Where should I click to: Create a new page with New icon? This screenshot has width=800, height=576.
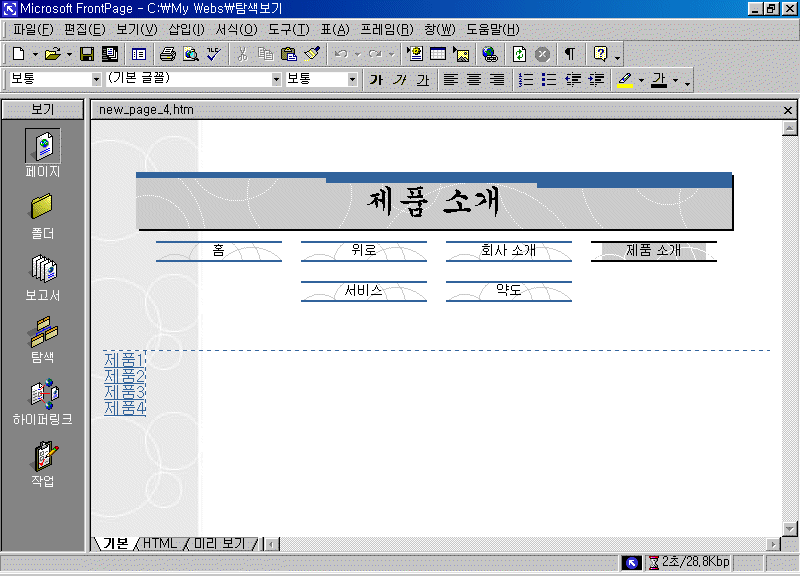pos(19,54)
